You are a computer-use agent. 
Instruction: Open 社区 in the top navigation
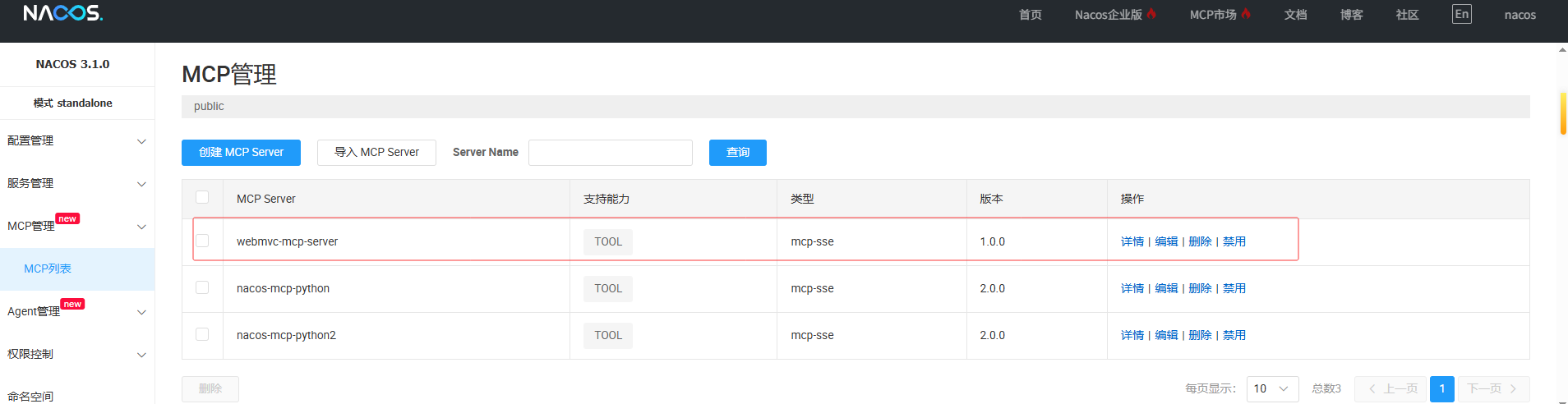point(1407,15)
